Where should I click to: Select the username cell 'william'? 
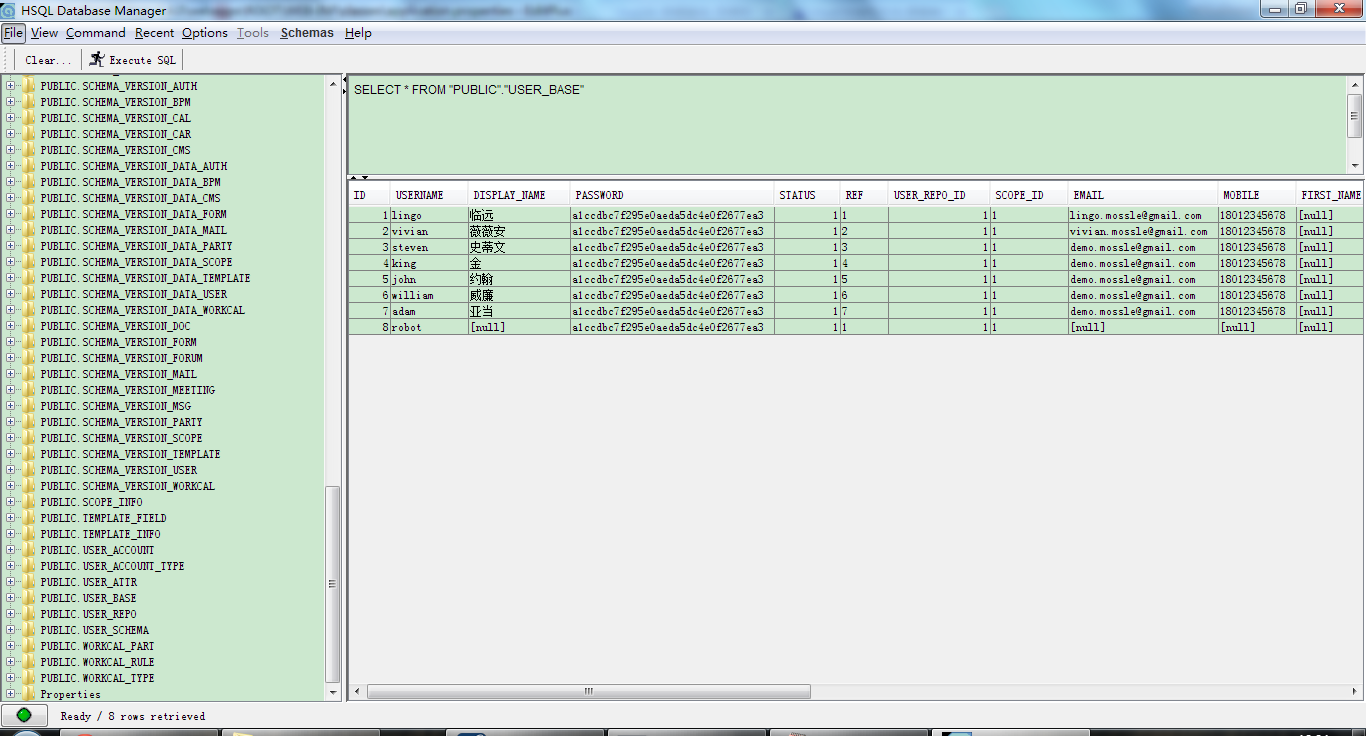[x=429, y=295]
